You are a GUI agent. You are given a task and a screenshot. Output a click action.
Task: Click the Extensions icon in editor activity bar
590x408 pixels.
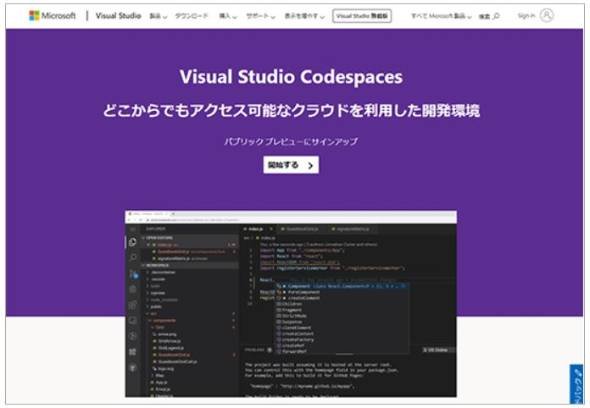click(x=133, y=352)
